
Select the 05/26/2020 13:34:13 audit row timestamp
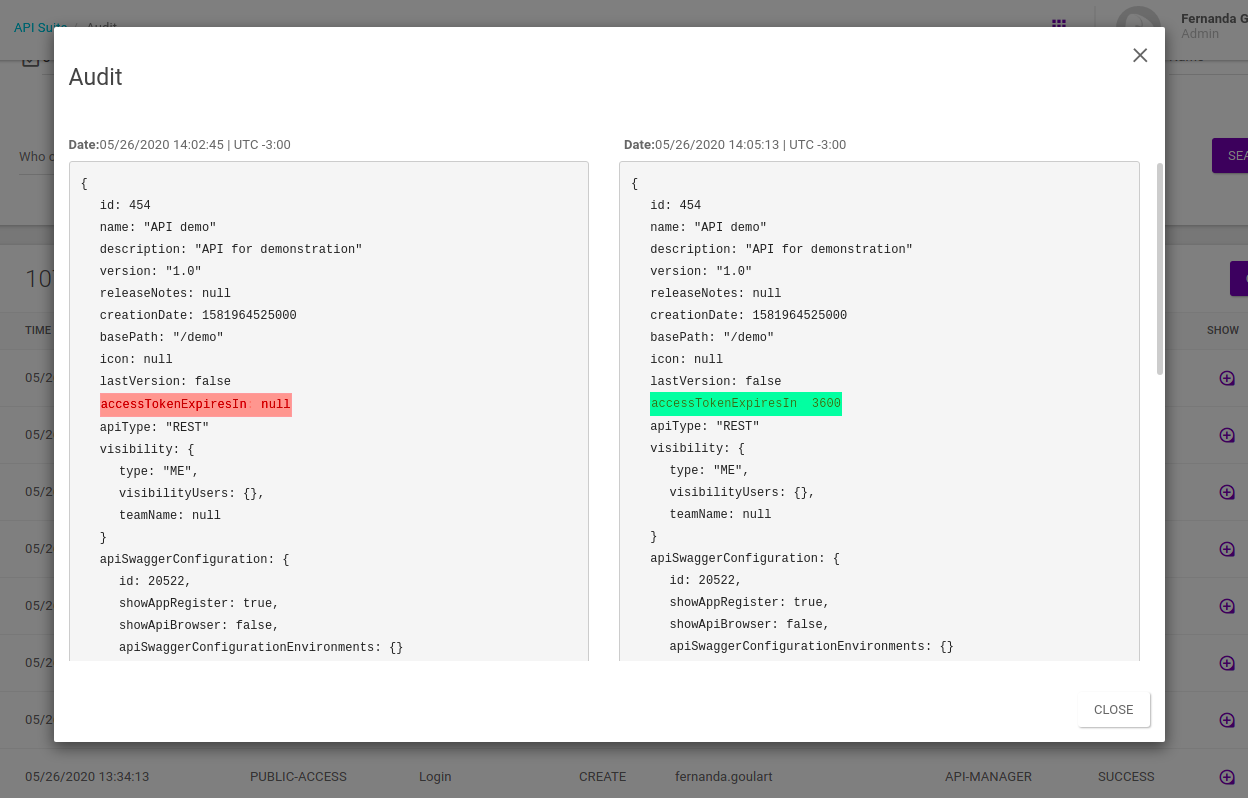pos(87,777)
